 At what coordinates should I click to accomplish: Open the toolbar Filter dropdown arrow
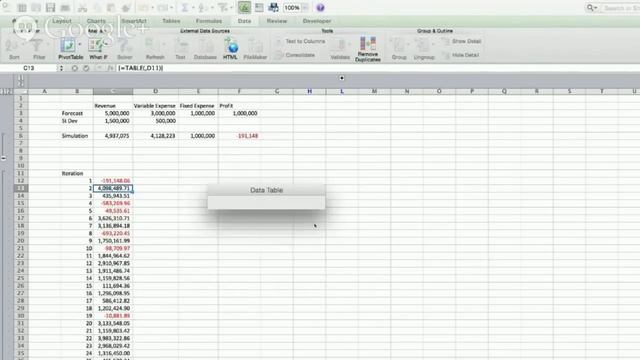231,8
